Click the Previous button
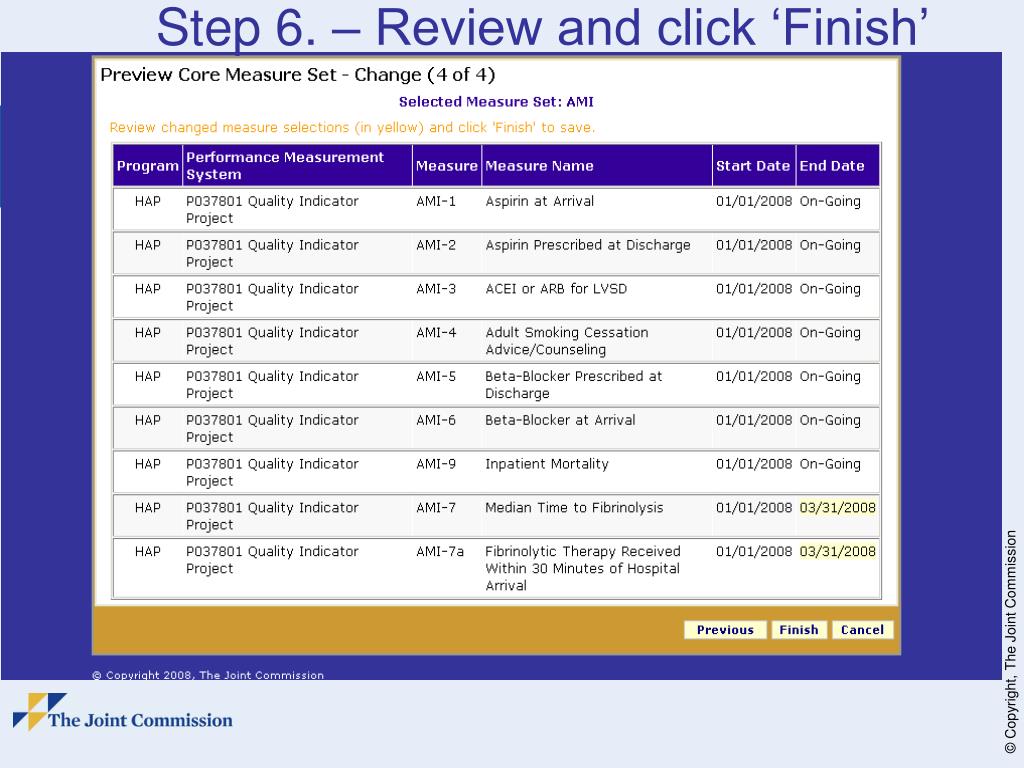Viewport: 1024px width, 768px height. (x=725, y=630)
